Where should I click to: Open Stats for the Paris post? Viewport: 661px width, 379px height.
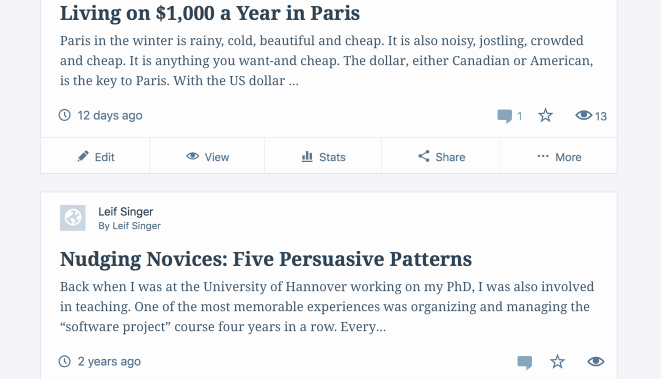click(323, 157)
